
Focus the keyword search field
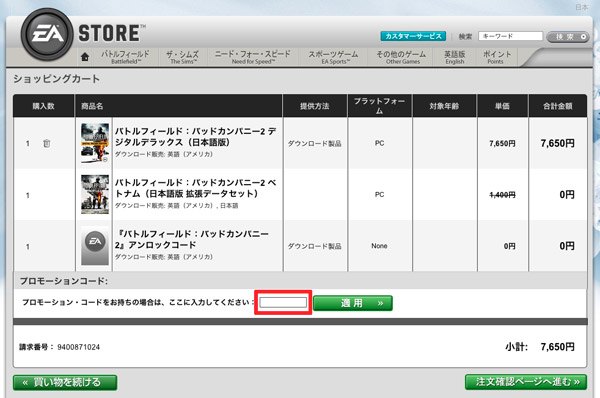tap(510, 36)
